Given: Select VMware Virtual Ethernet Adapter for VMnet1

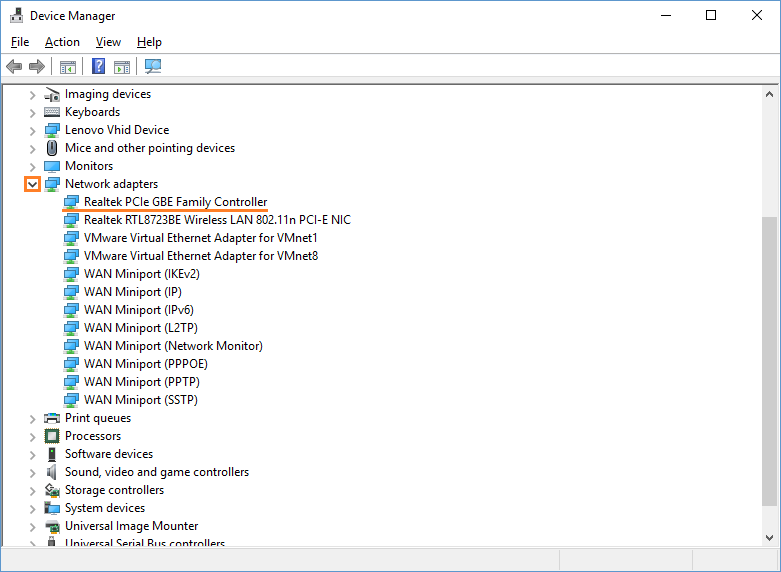Looking at the screenshot, I should click(201, 238).
